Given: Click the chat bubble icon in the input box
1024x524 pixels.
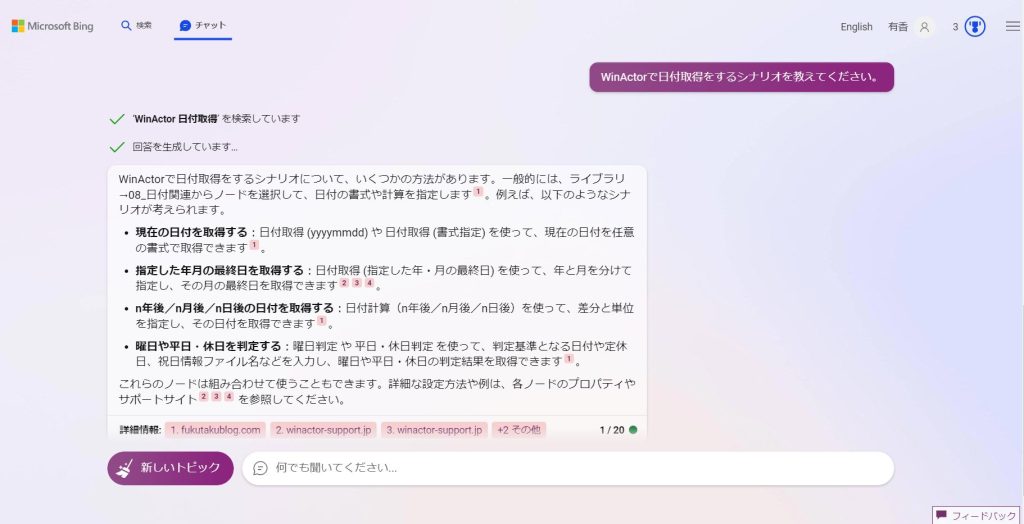Looking at the screenshot, I should (261, 468).
